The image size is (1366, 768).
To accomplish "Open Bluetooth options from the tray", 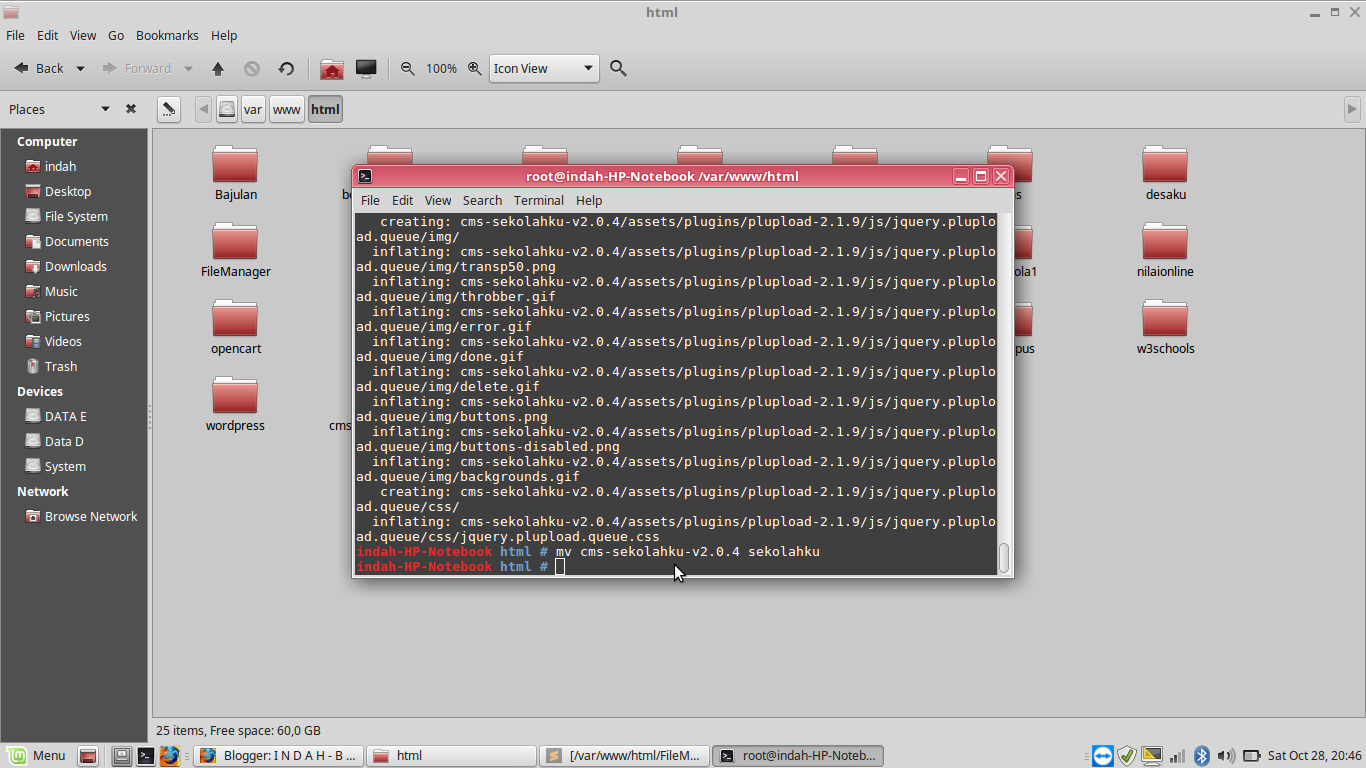I will 1203,756.
